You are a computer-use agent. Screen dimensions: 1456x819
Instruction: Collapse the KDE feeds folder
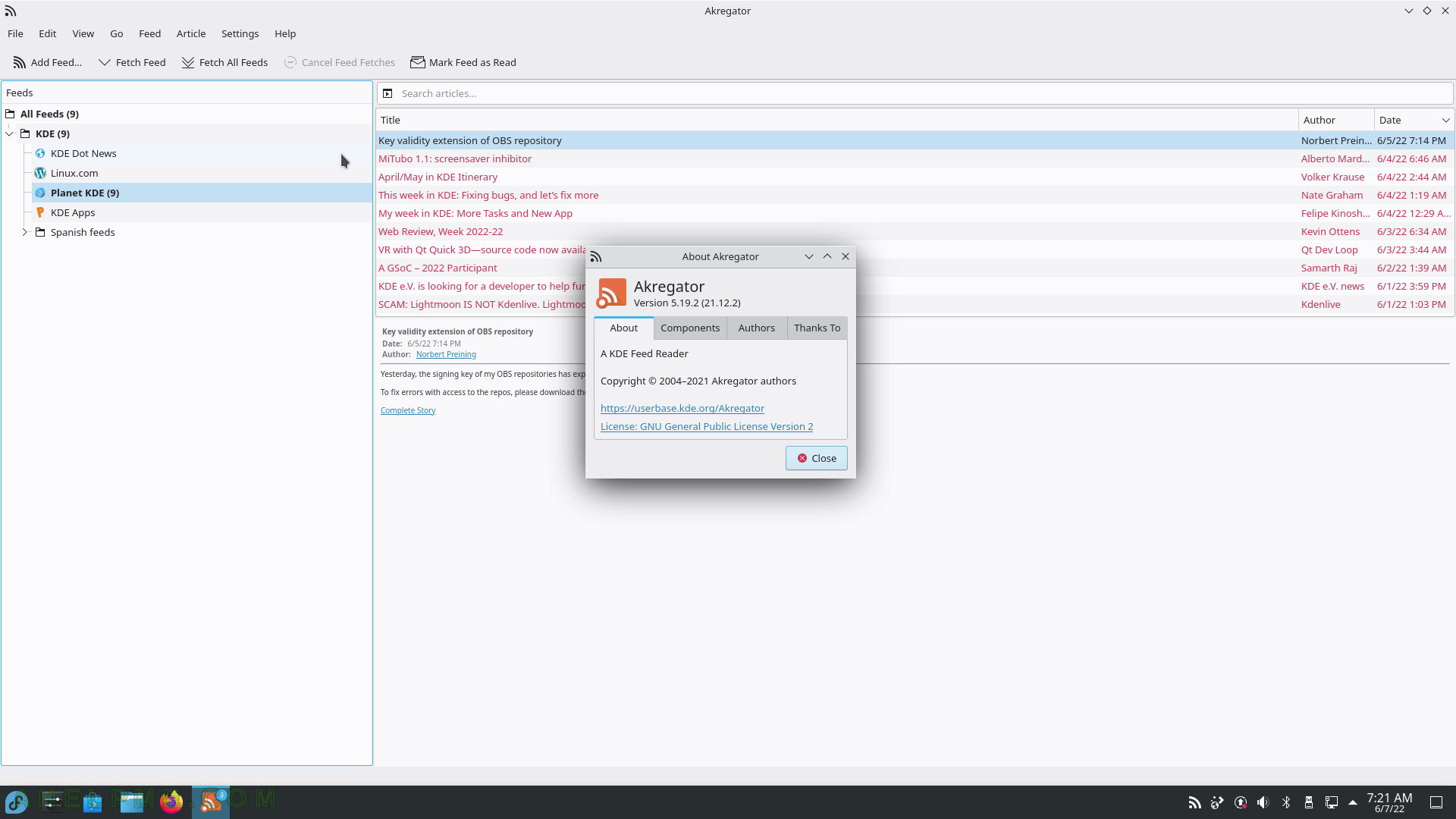click(10, 133)
